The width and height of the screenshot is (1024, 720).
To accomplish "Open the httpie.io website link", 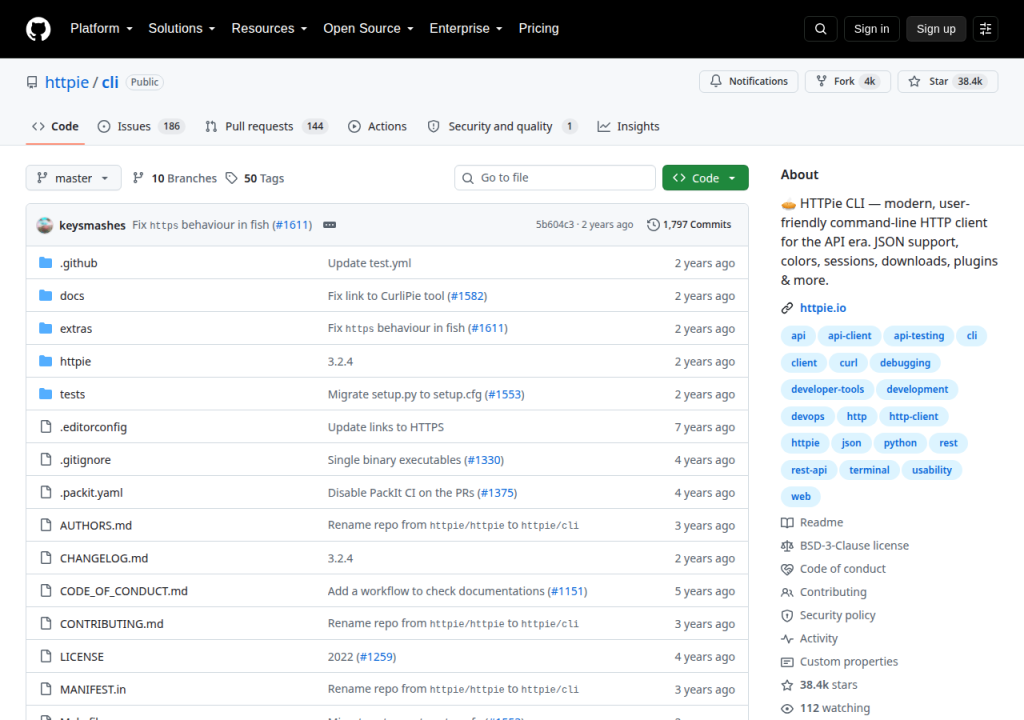I will (823, 308).
